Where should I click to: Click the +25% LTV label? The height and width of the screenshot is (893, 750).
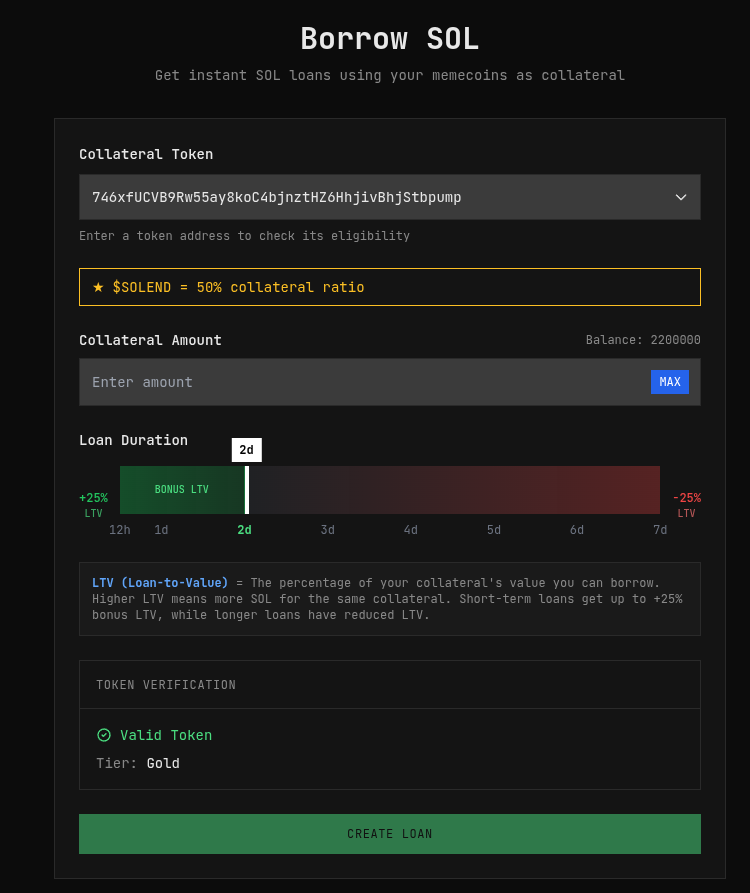point(93,505)
